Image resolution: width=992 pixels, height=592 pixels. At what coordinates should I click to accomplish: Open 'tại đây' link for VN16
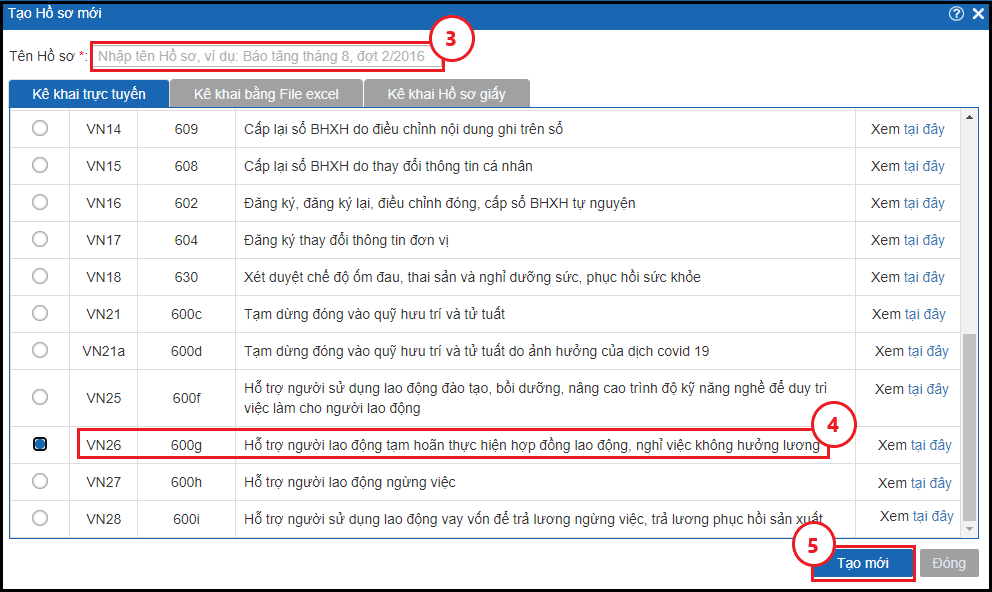click(924, 203)
